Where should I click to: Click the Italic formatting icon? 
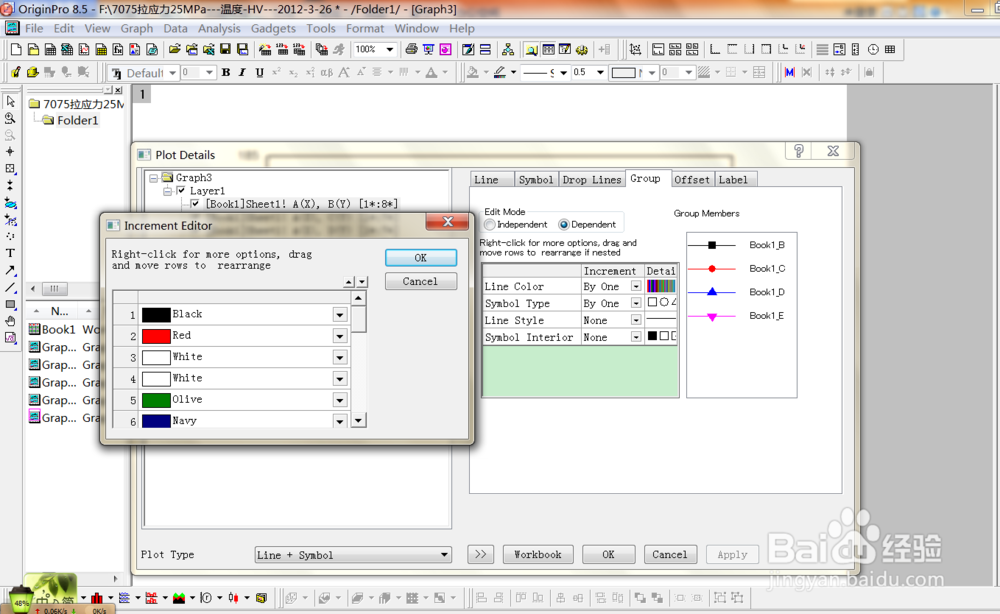pos(242,73)
